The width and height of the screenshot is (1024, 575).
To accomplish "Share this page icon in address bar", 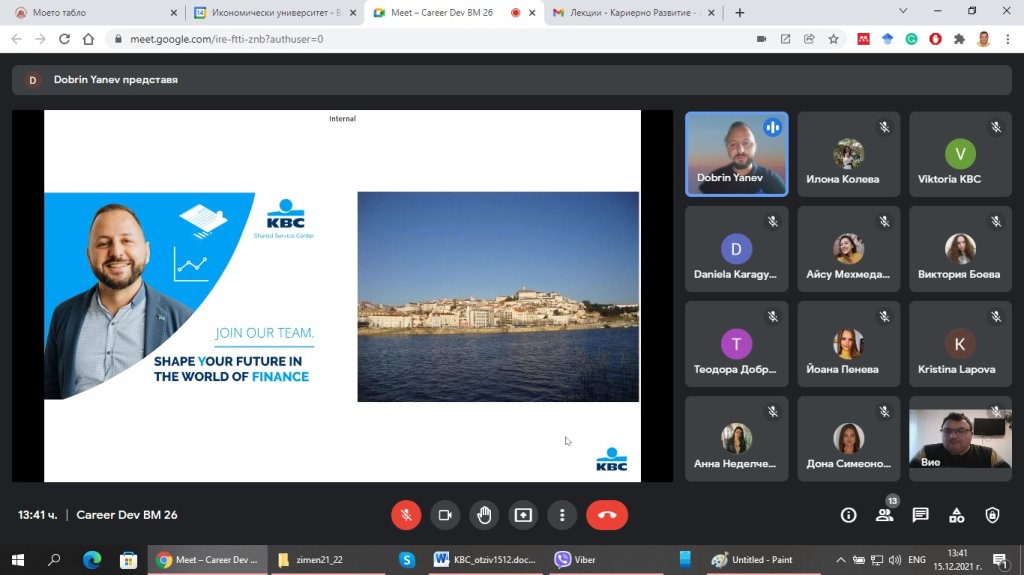I will 809,39.
